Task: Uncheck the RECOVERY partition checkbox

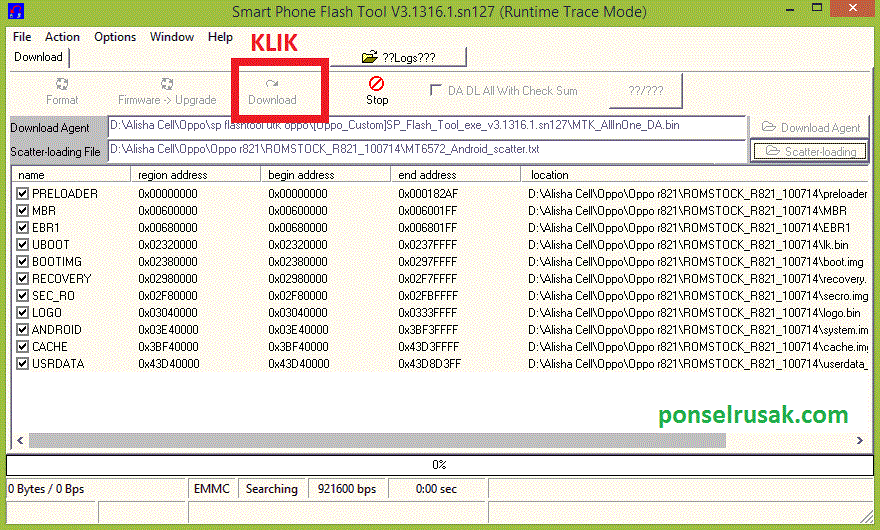Action: [22, 278]
